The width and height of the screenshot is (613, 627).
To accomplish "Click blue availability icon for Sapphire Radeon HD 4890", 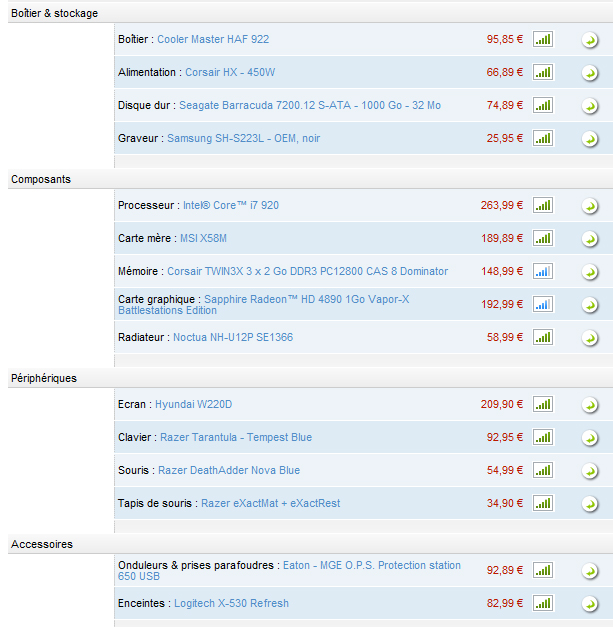I will point(543,304).
